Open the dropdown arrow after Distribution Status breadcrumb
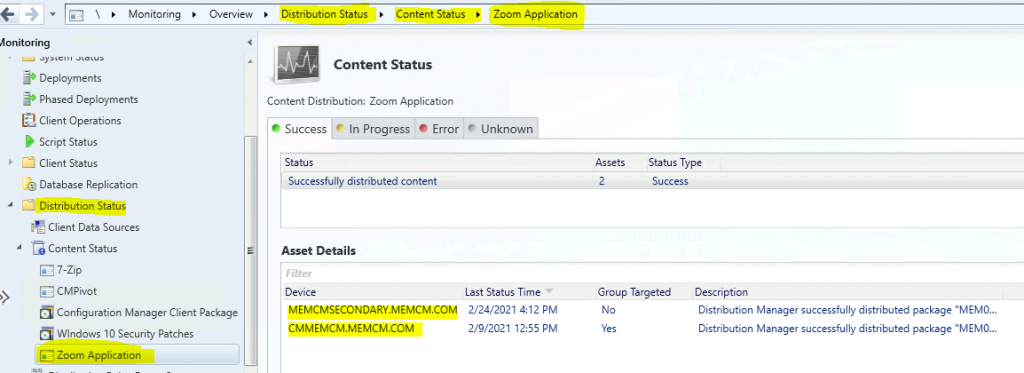Viewport: 1024px width, 373px height. coord(382,14)
